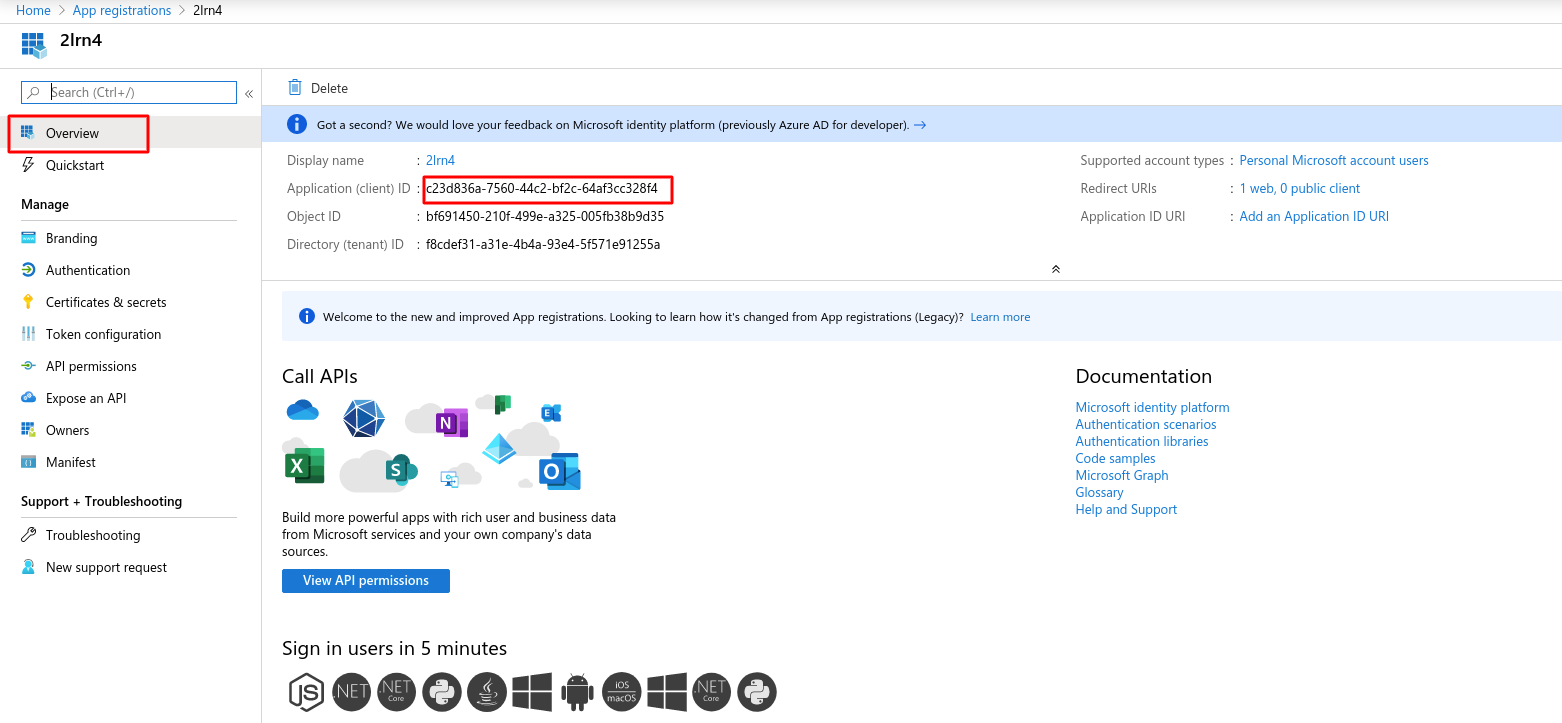The image size is (1562, 723).
Task: Click the Authentication sidebar icon
Action: coord(28,270)
